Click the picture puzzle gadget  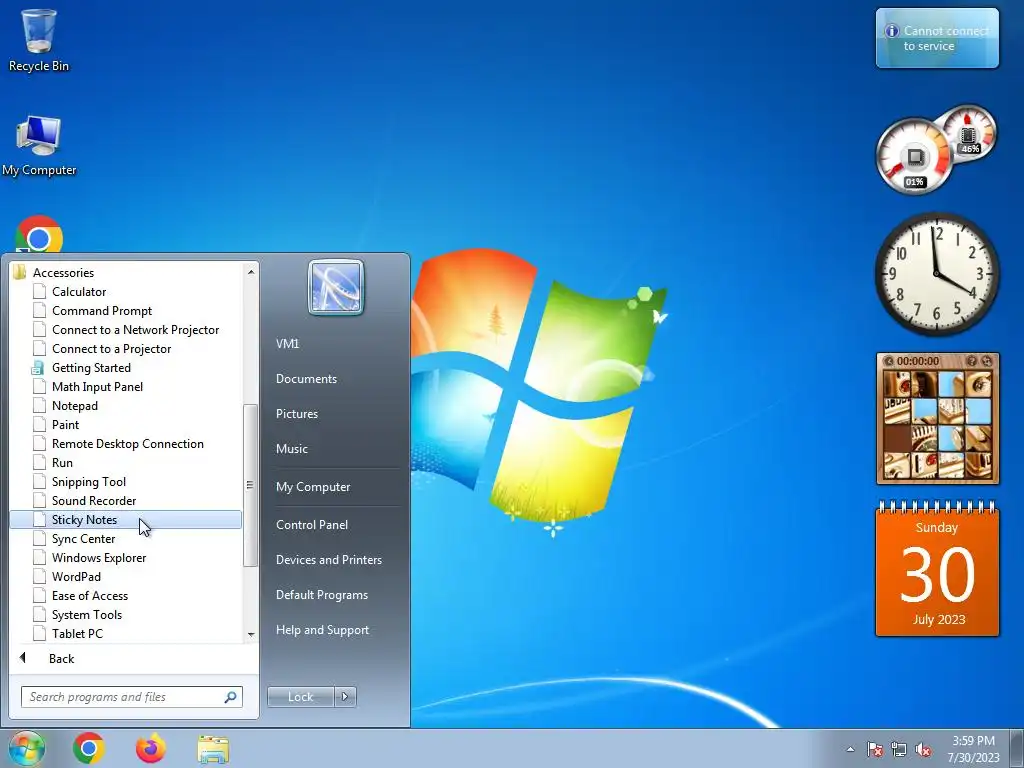point(937,419)
